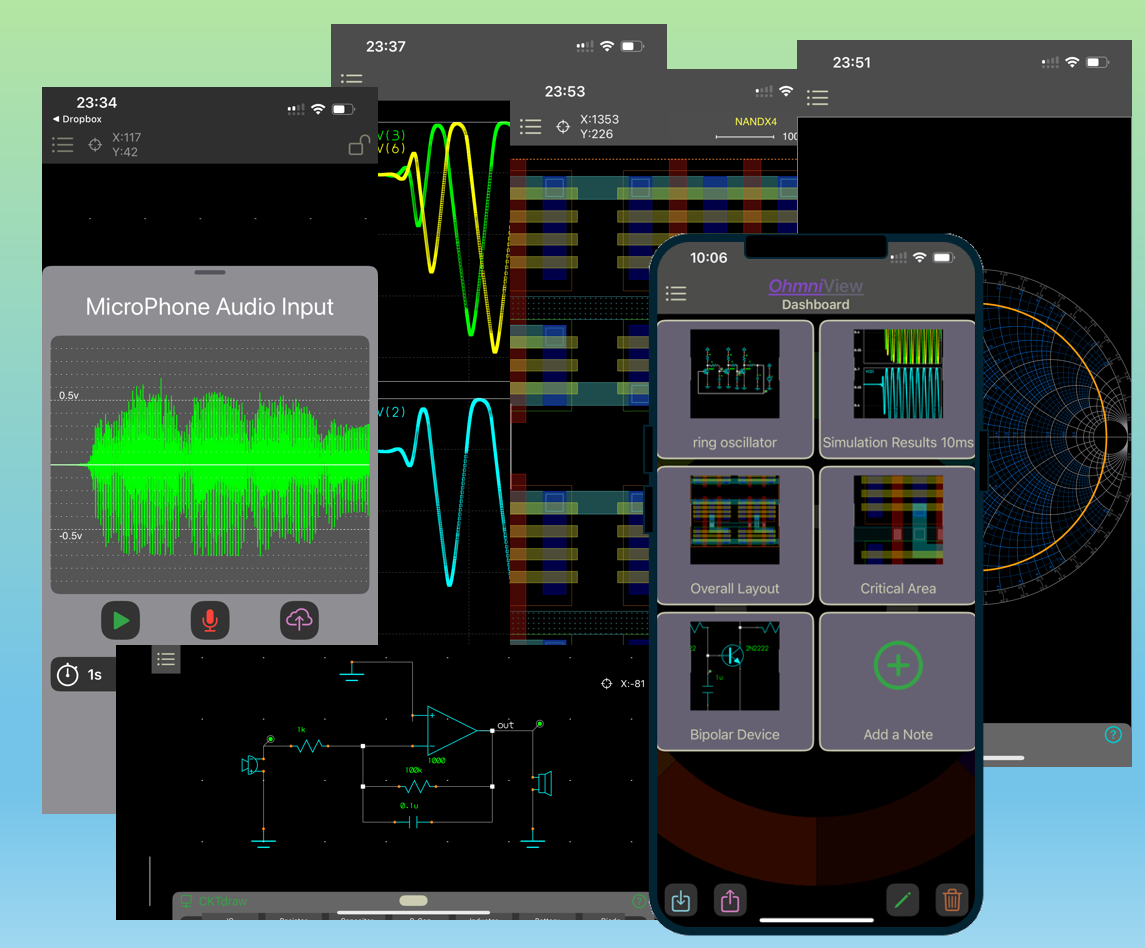Tap the blue download icon on OhmniView
1145x948 pixels.
(x=682, y=900)
